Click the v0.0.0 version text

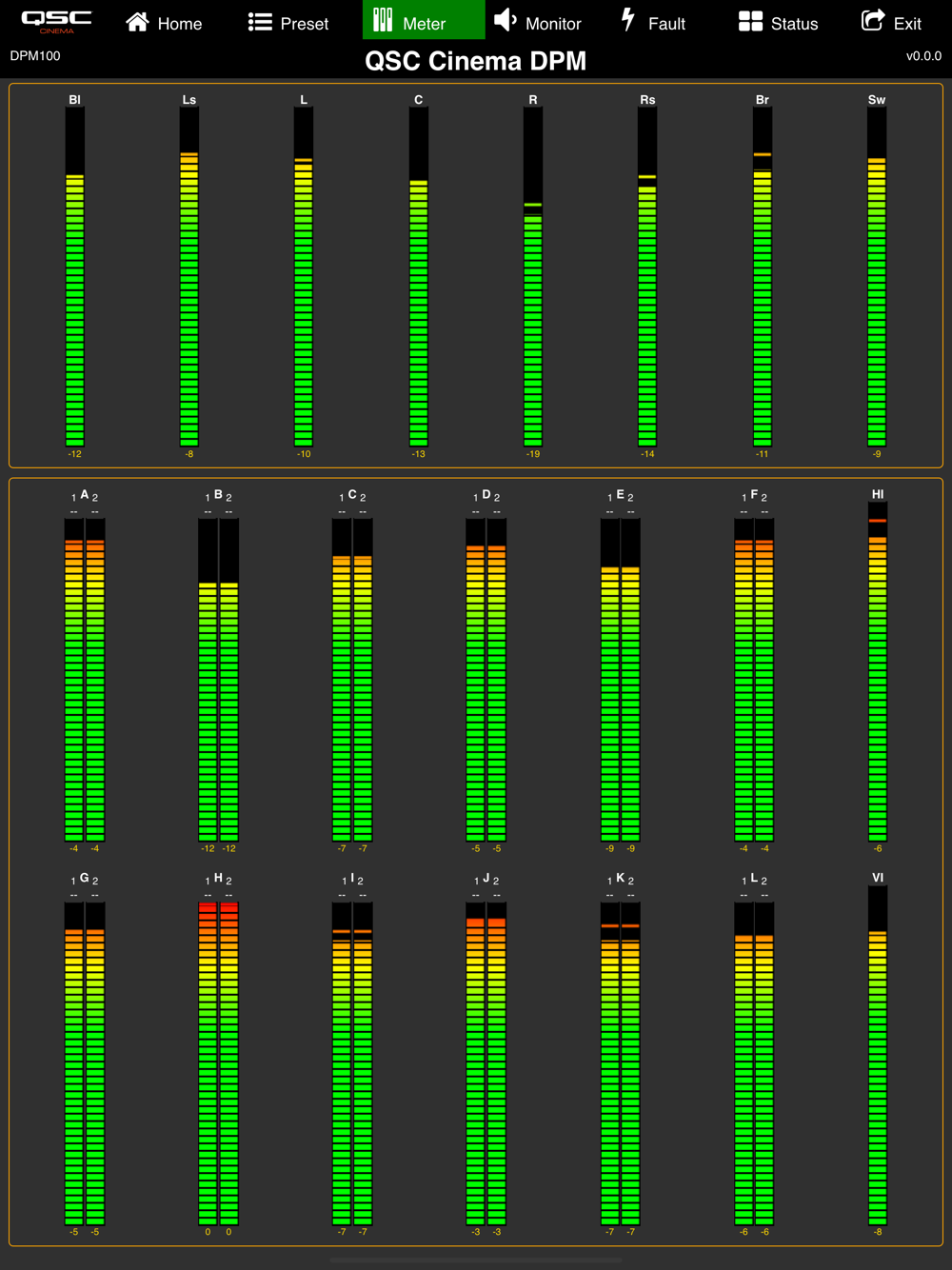click(923, 56)
